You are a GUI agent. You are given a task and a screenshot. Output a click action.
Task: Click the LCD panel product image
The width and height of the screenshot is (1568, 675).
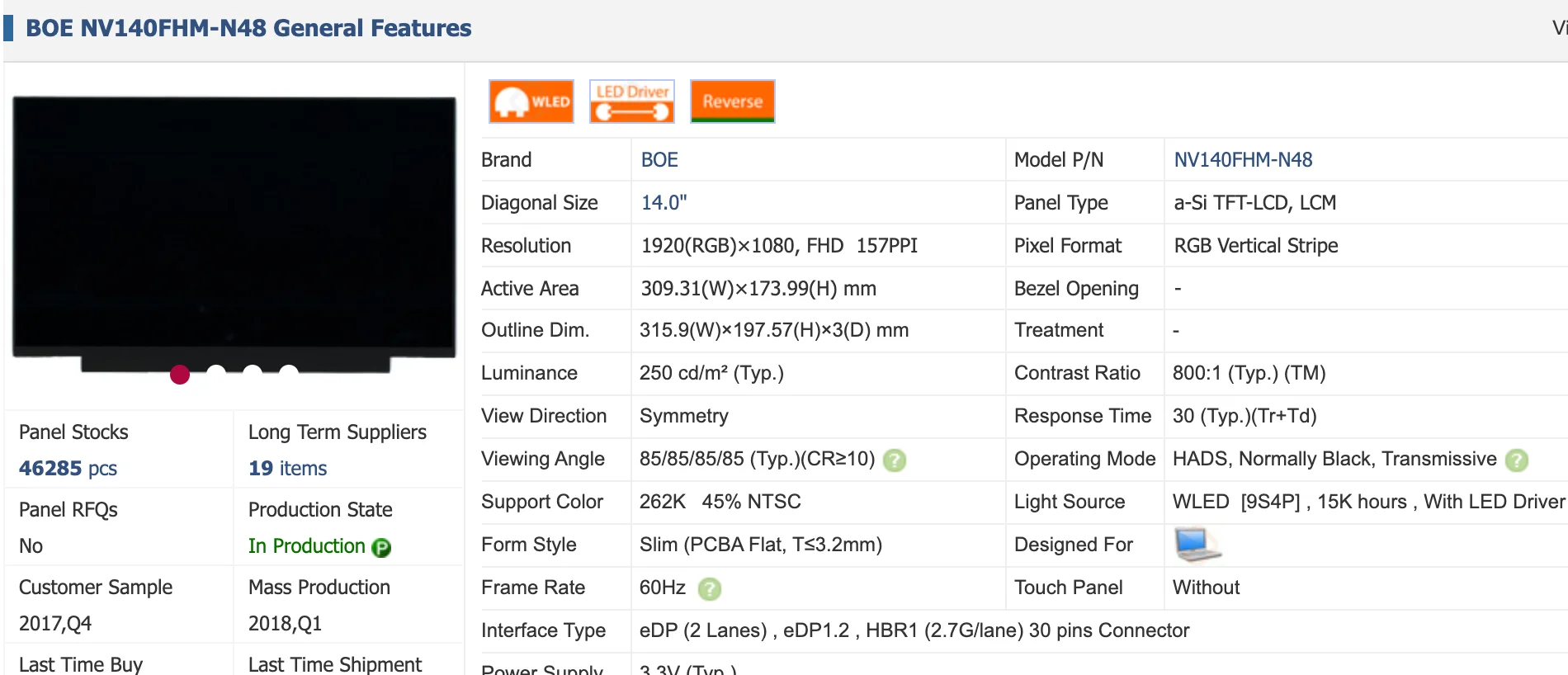234,233
